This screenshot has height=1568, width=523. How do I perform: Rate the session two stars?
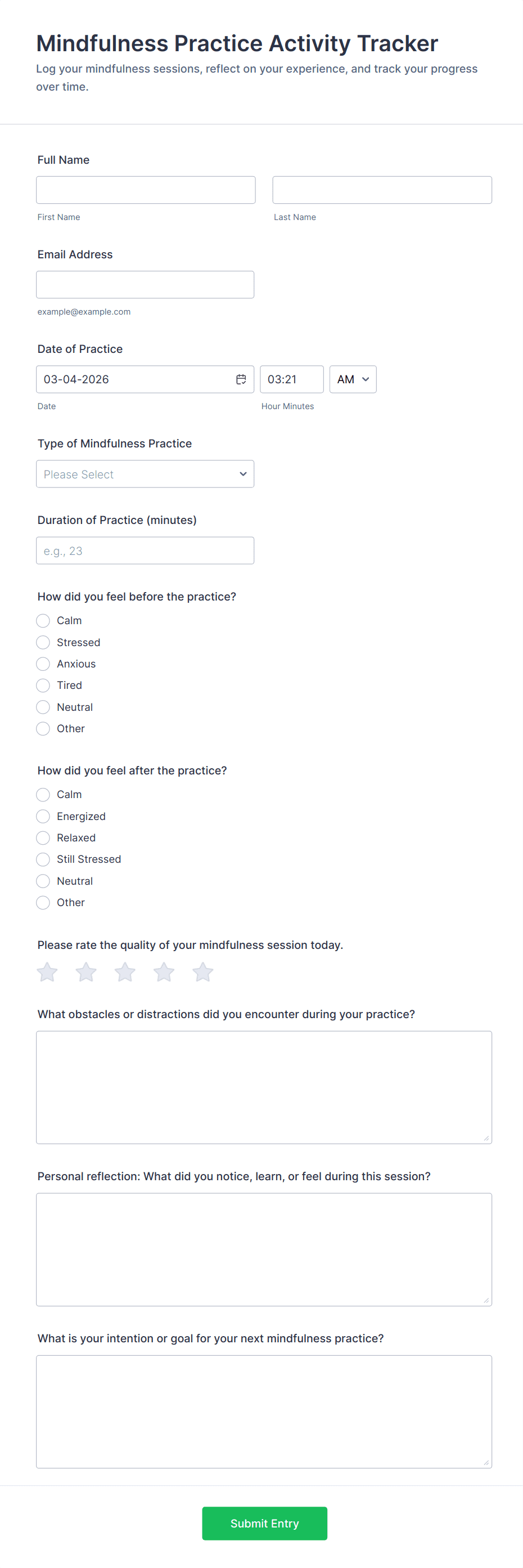(x=87, y=972)
